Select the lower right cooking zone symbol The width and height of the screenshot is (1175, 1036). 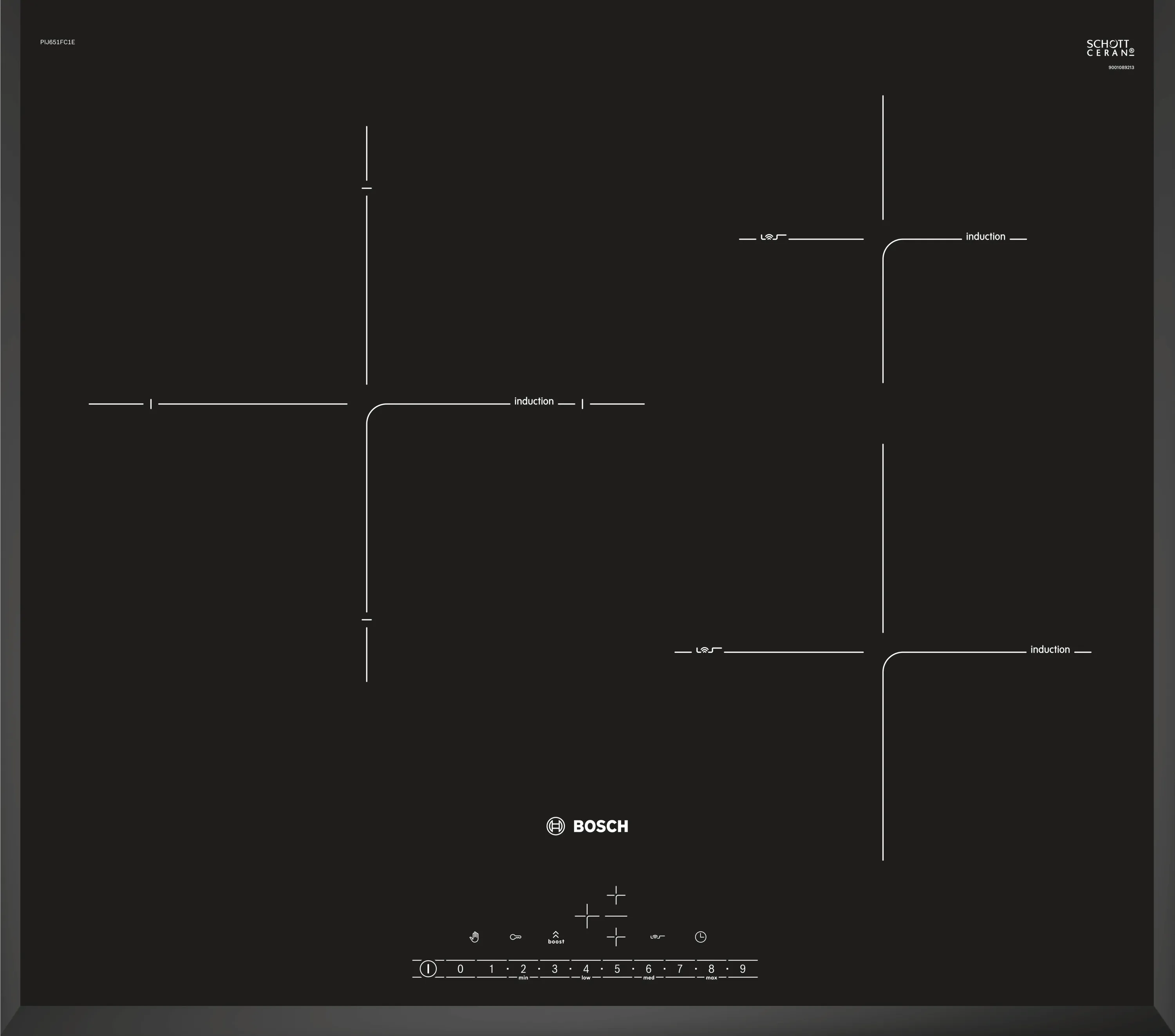(616, 937)
